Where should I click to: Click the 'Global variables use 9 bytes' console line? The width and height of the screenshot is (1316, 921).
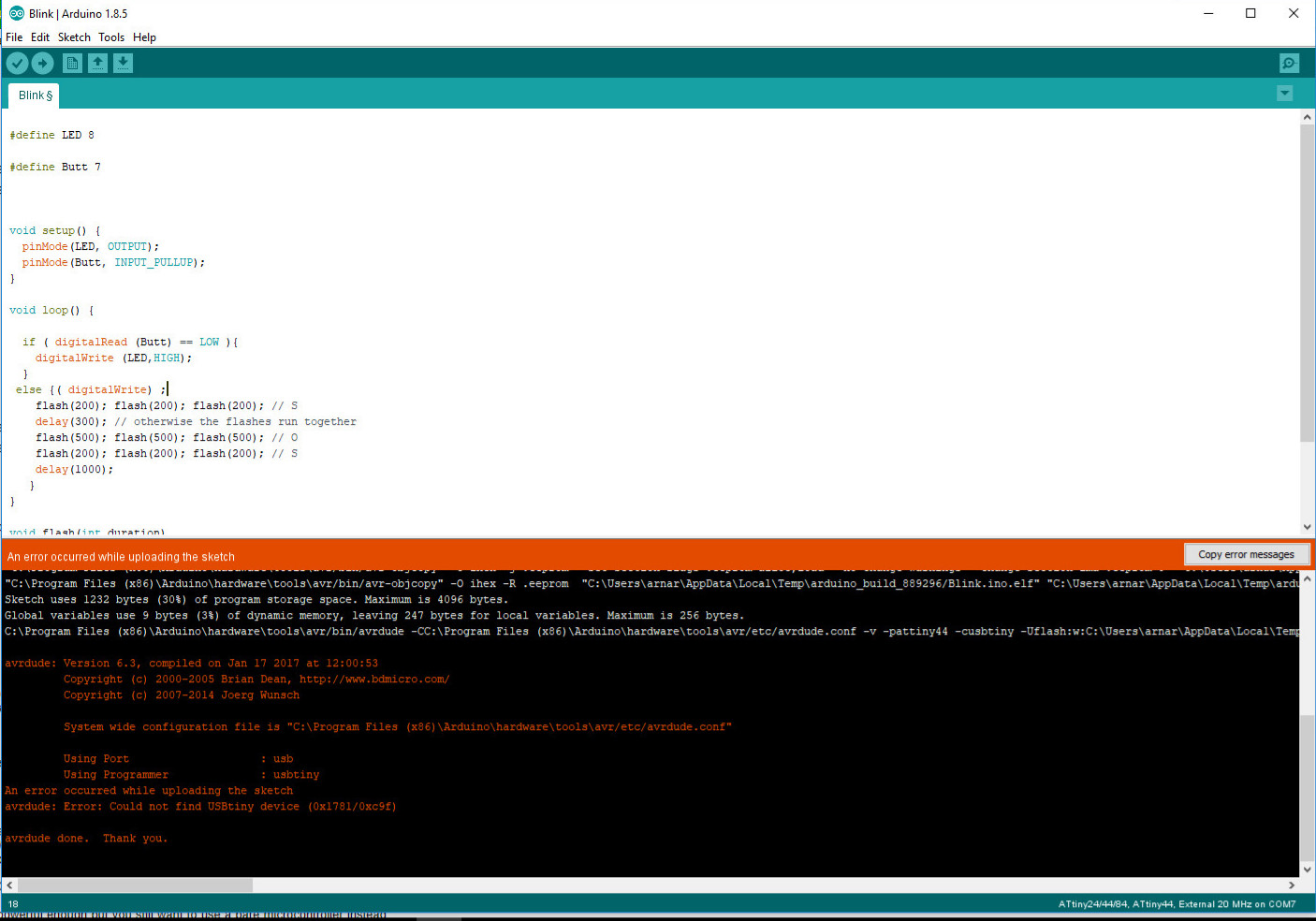(374, 615)
